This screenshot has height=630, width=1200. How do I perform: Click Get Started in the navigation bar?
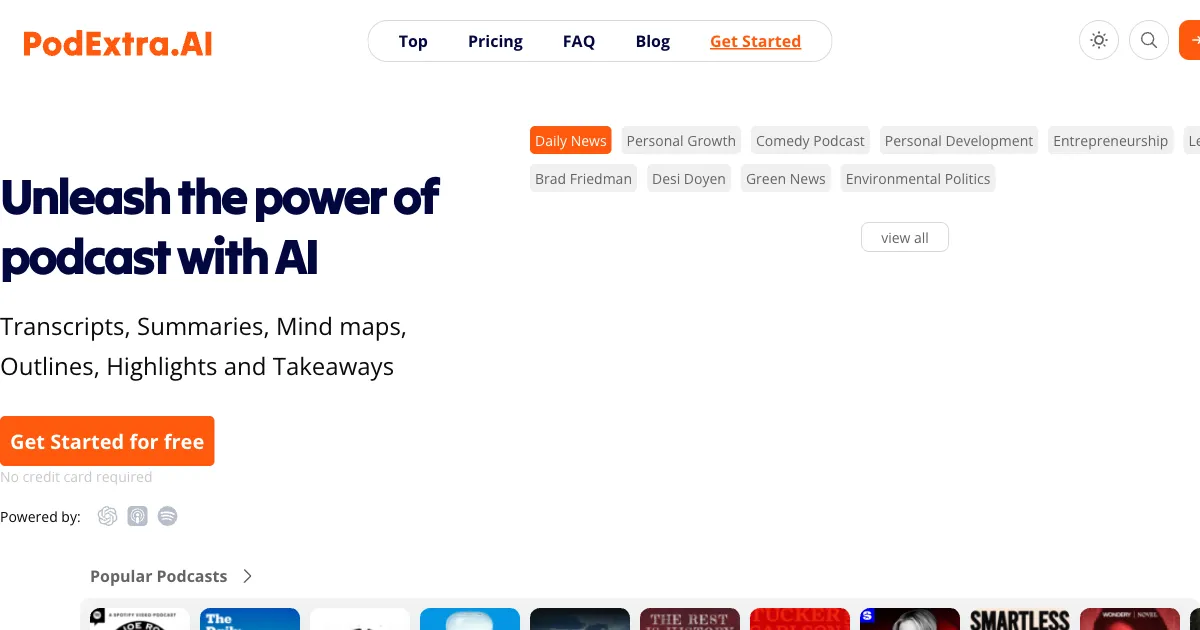[x=755, y=41]
